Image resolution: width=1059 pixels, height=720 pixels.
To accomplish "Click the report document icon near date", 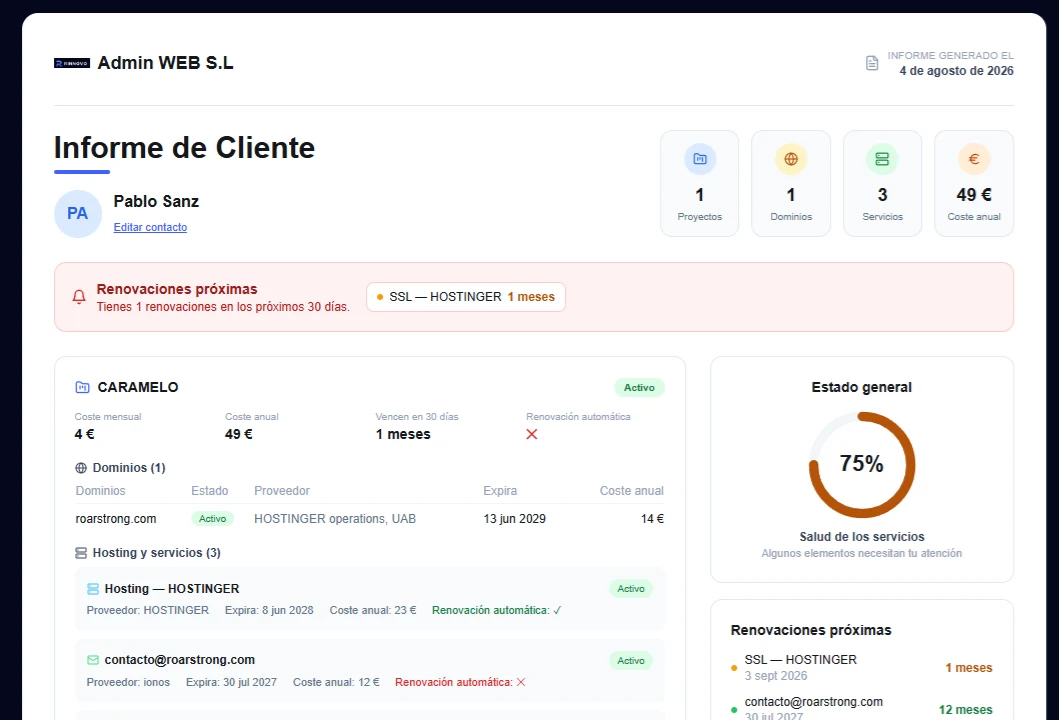I will pyautogui.click(x=872, y=63).
